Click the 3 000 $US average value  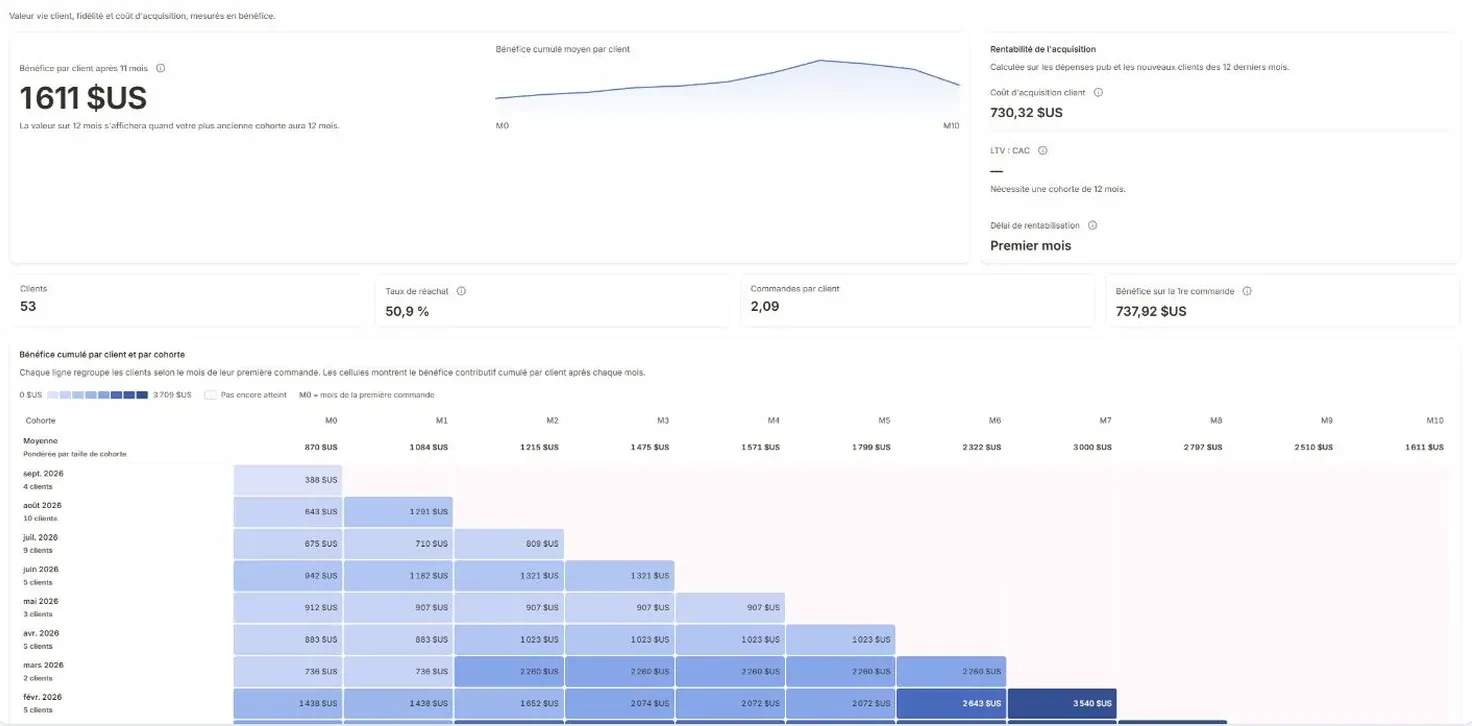pyautogui.click(x=1091, y=447)
